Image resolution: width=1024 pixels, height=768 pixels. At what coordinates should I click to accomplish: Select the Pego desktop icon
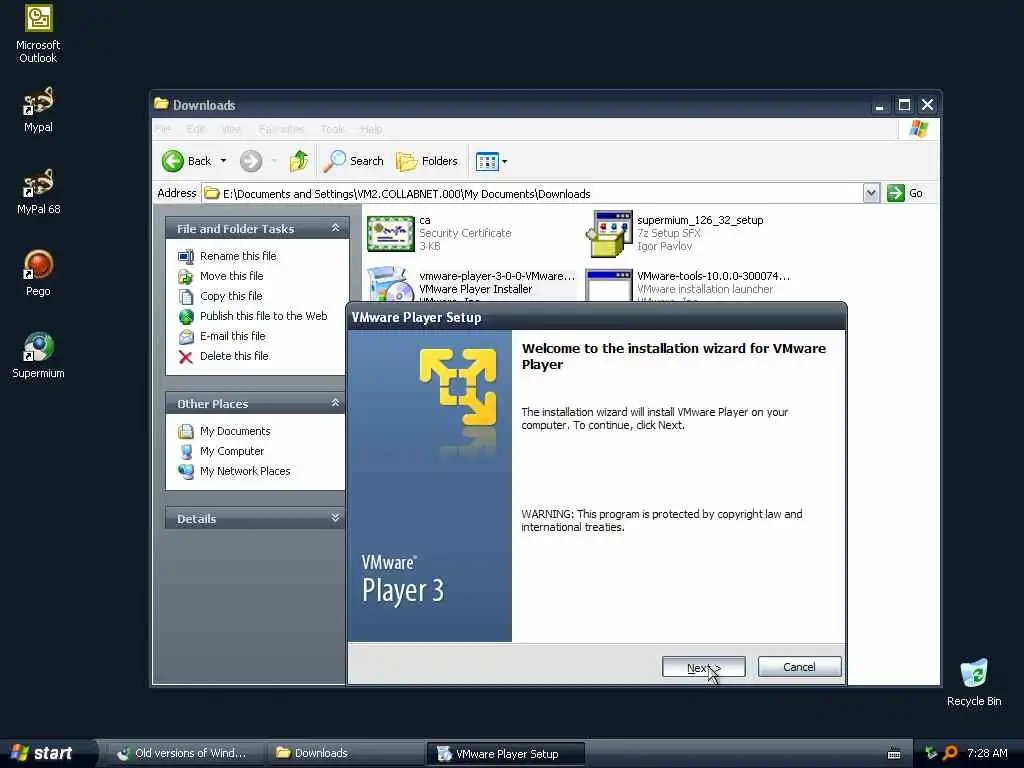pyautogui.click(x=38, y=273)
